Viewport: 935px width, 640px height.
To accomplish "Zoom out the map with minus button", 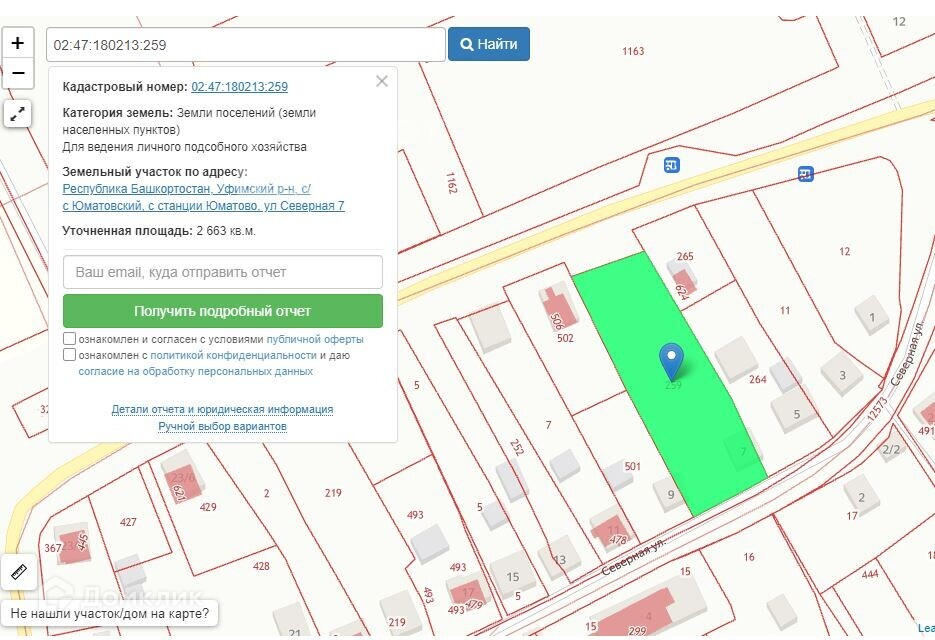I will click(18, 73).
